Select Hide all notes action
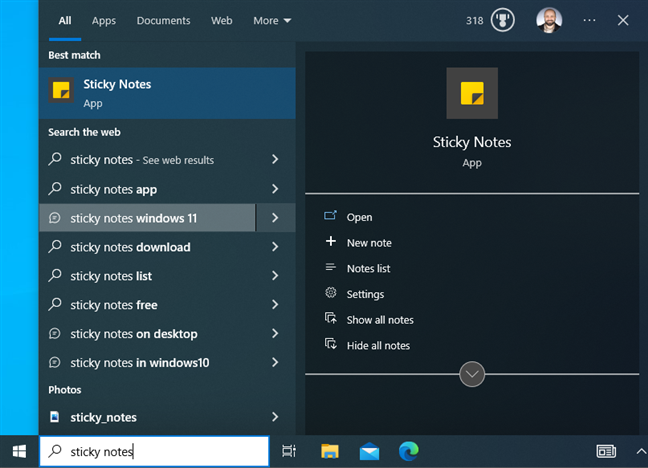Screen dimensions: 648x468 (x=378, y=345)
